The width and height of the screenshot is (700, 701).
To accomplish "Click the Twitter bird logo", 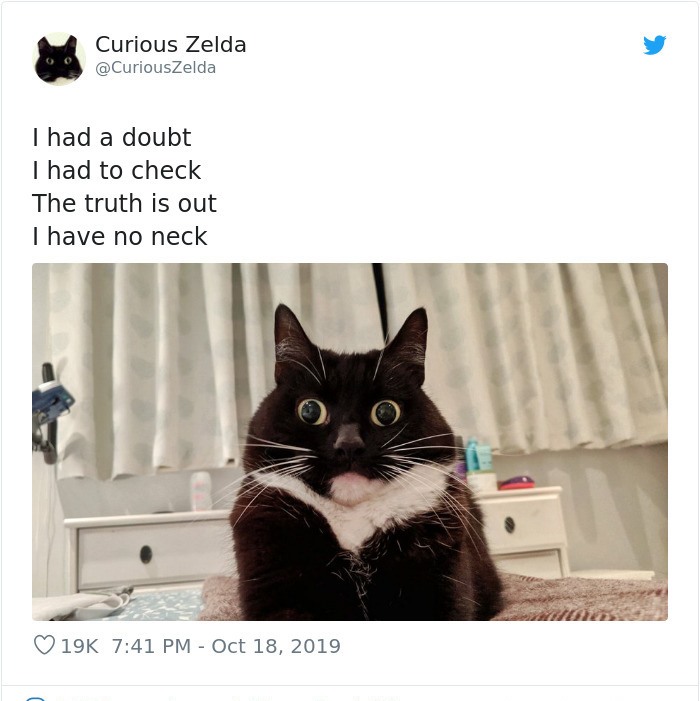I will (654, 45).
